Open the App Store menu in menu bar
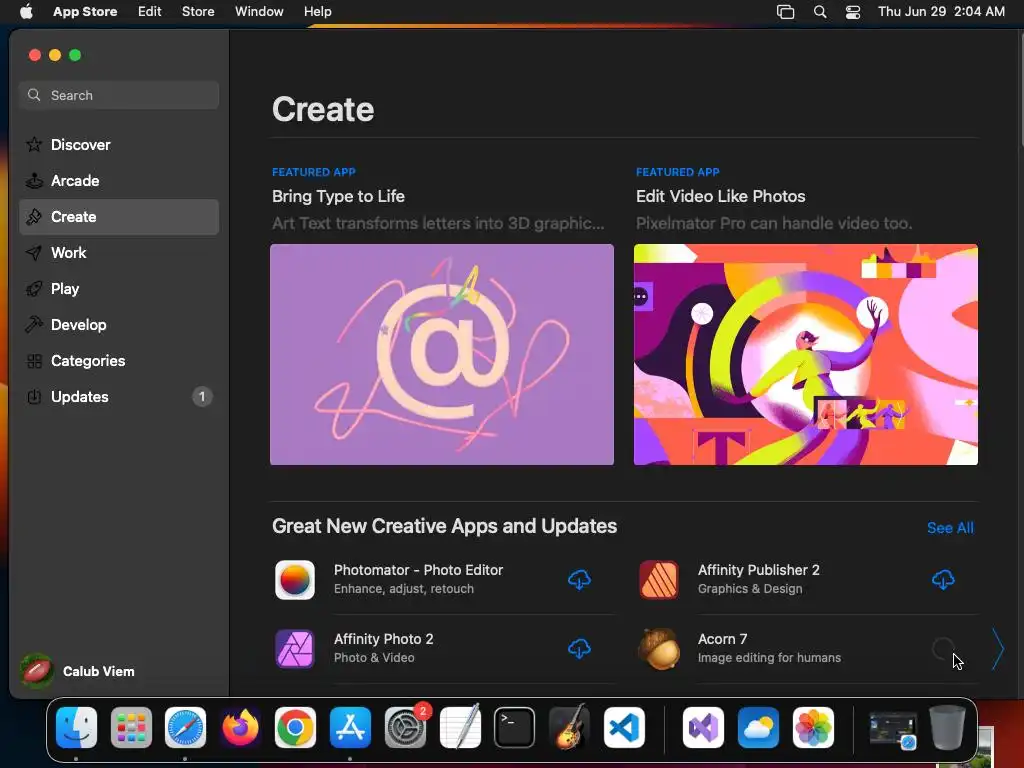Screen dimensions: 1024x768 [x=85, y=12]
